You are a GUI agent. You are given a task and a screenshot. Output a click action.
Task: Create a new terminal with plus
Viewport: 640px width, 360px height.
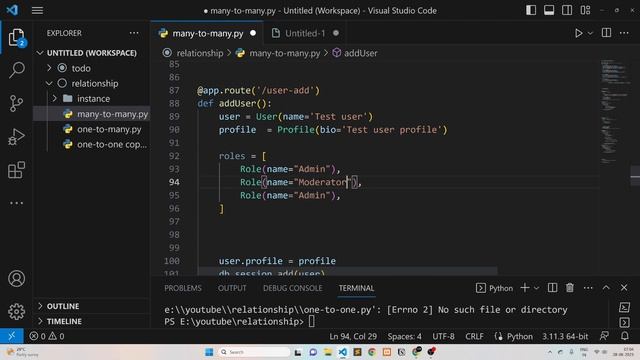point(524,288)
